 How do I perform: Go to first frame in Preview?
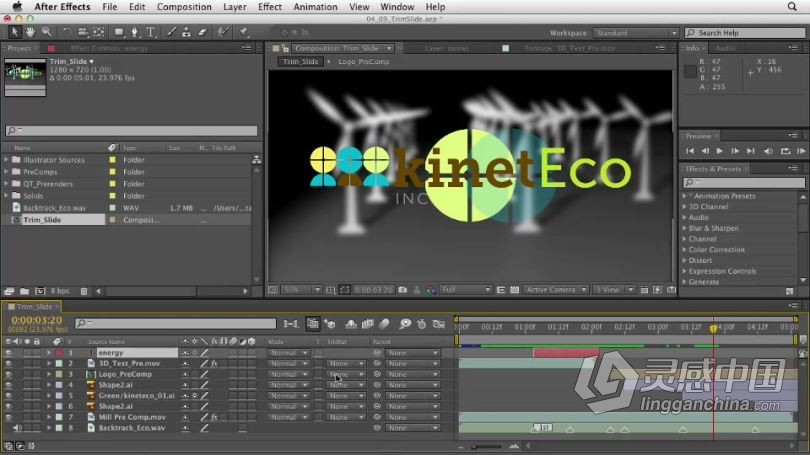tap(690, 151)
